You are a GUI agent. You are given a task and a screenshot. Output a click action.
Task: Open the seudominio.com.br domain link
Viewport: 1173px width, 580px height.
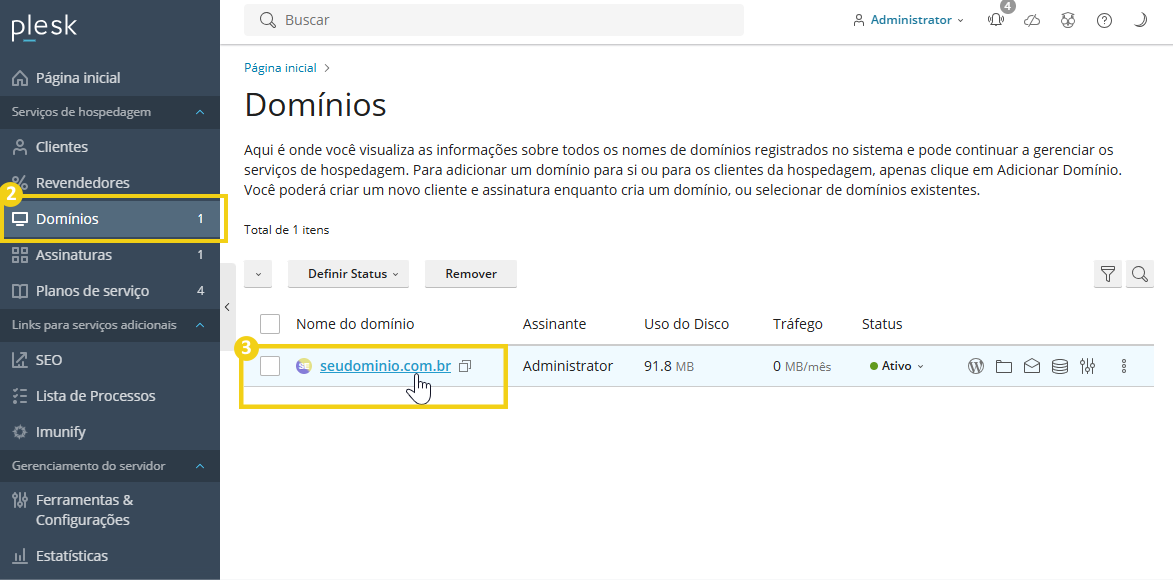pos(385,366)
